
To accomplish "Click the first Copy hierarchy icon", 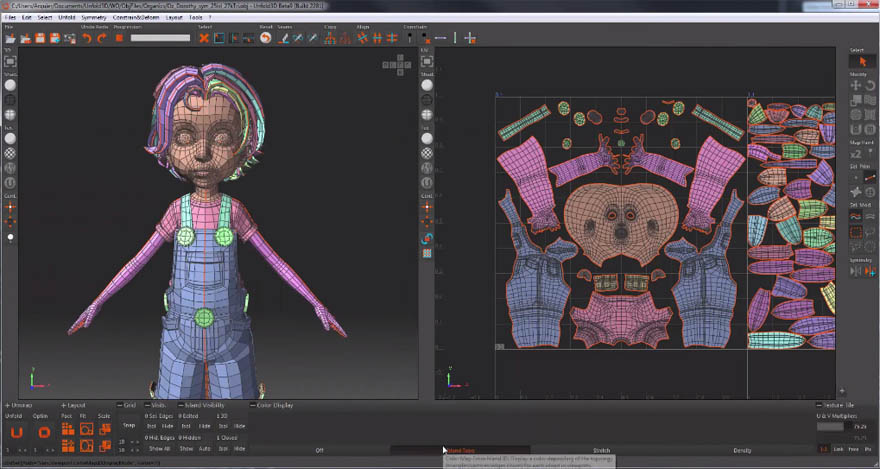I will (330, 38).
